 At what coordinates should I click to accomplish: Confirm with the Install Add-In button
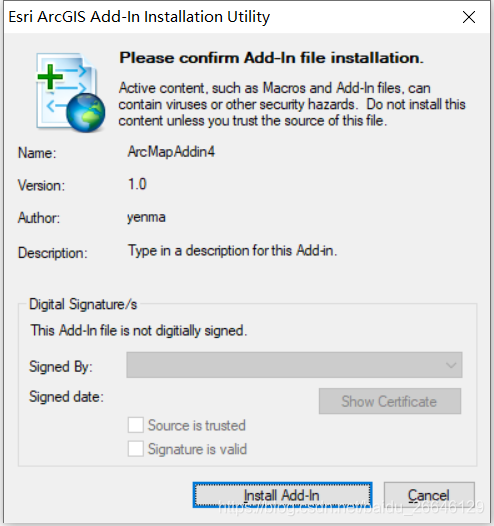pyautogui.click(x=282, y=495)
